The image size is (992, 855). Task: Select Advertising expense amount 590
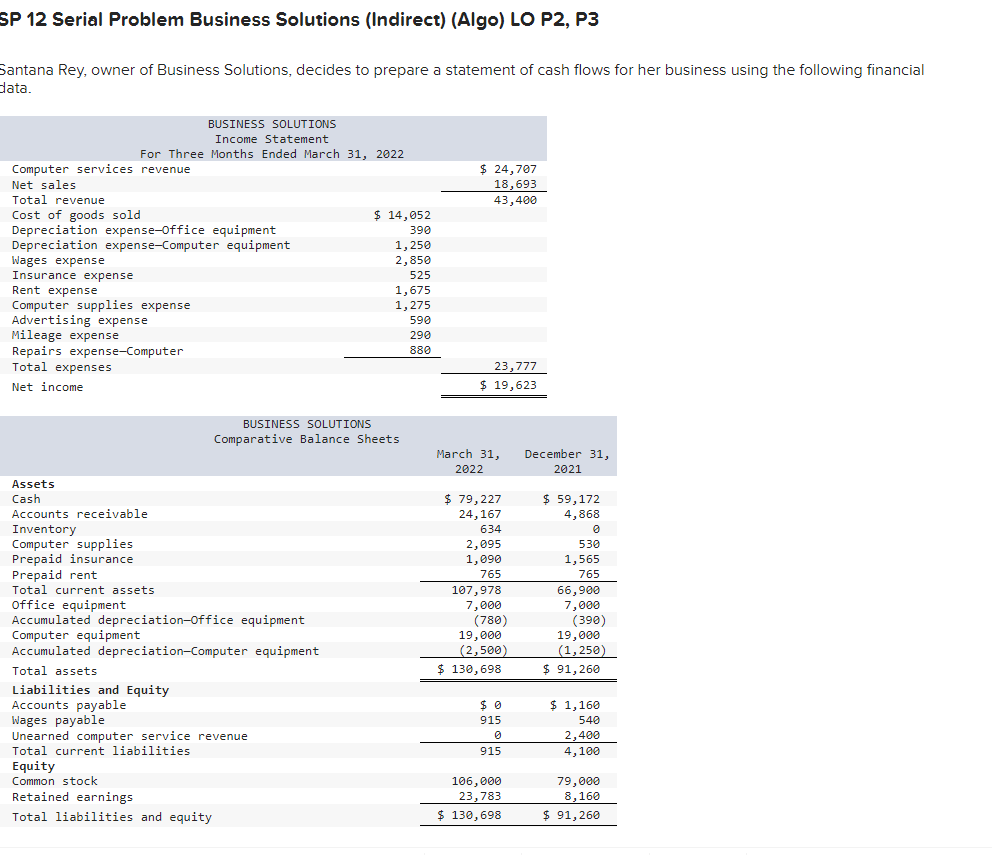(420, 320)
